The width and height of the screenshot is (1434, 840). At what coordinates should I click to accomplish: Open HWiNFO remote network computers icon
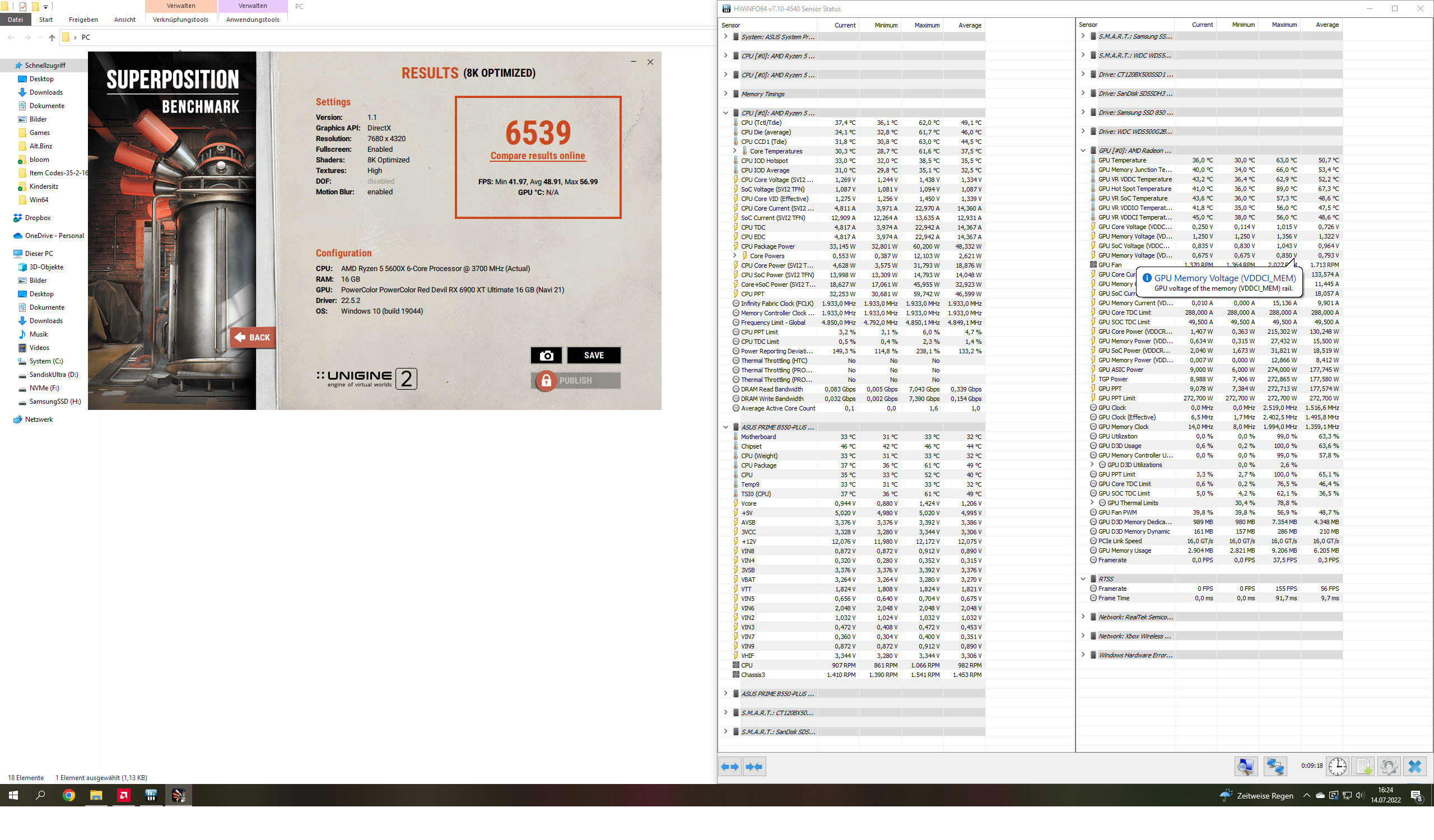(x=1275, y=767)
